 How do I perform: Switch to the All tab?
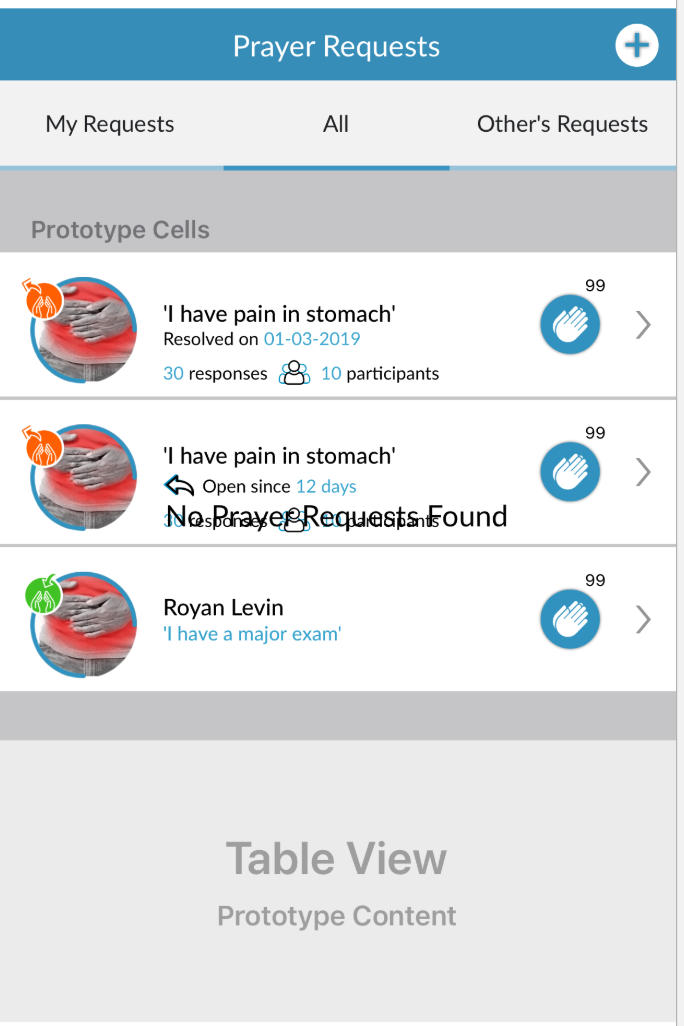coord(336,124)
